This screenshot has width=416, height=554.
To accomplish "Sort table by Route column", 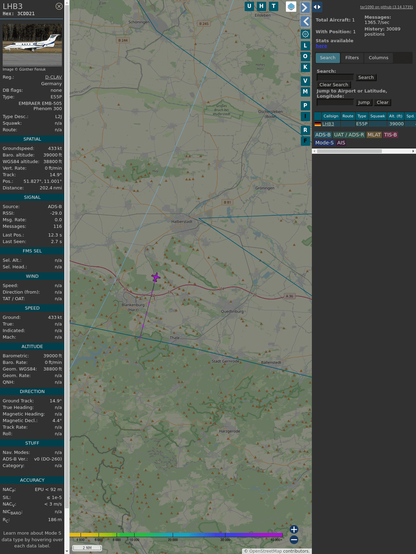I will pos(348,116).
